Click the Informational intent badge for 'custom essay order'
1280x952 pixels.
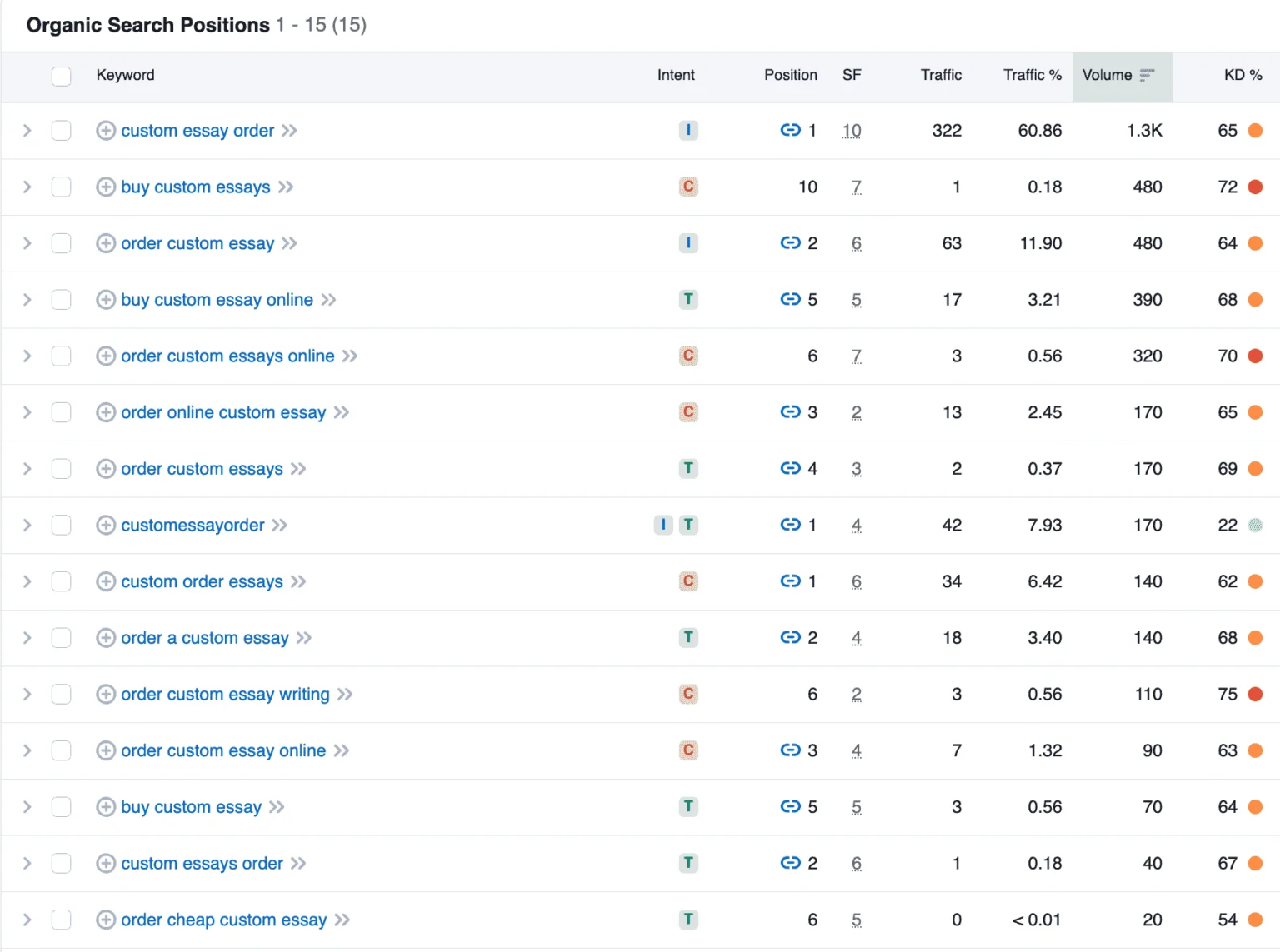[688, 131]
